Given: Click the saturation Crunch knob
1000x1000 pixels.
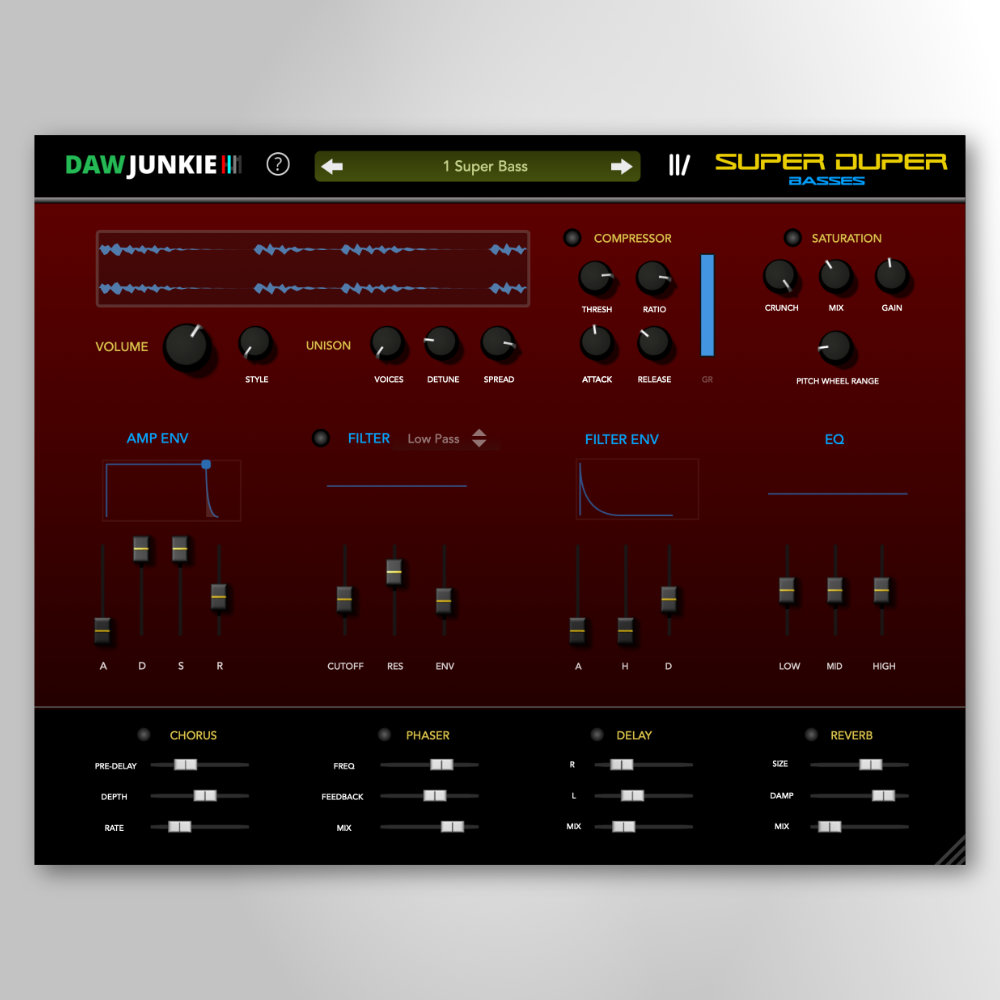Looking at the screenshot, I should (780, 276).
